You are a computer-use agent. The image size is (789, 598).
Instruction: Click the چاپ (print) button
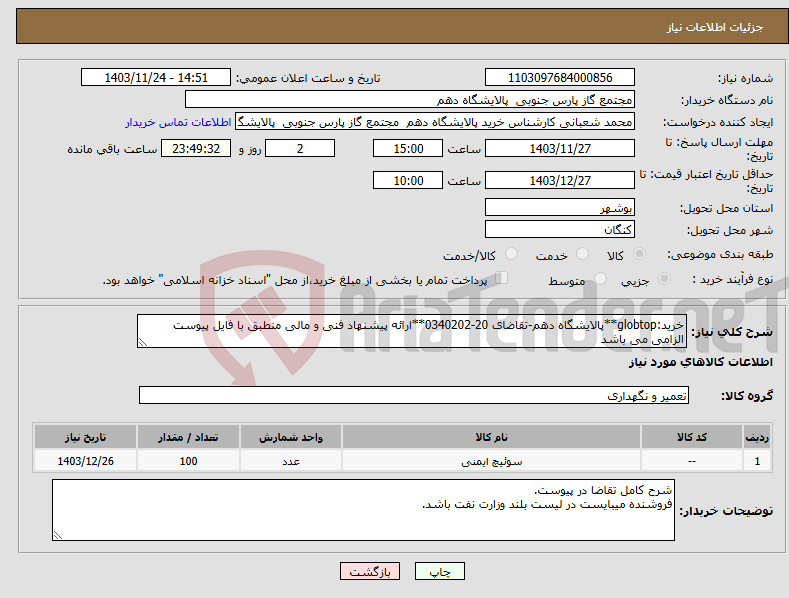439,571
